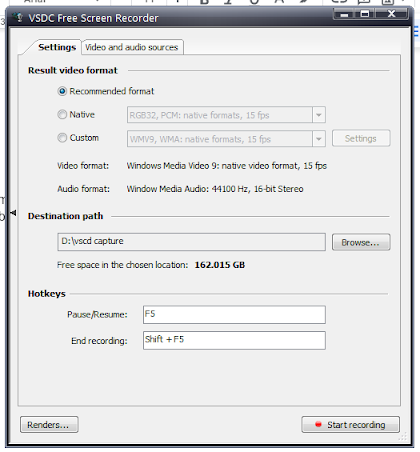Click the VSDC app icon in title bar

[x=18, y=17]
